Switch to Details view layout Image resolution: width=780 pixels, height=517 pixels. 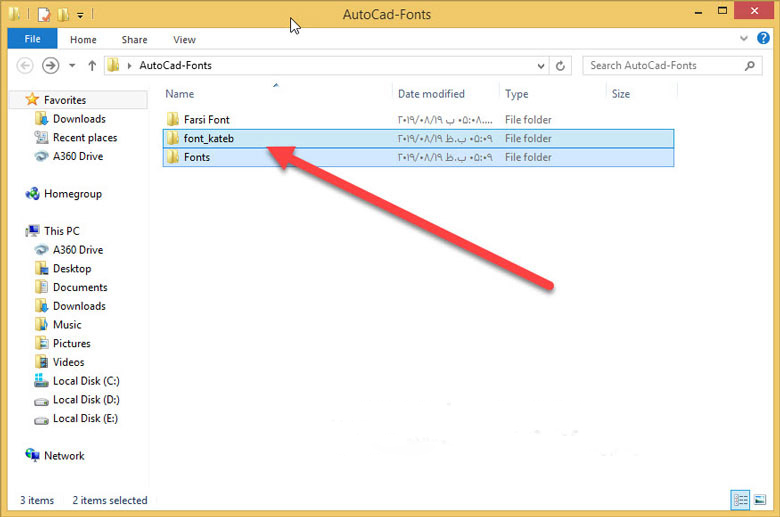(x=740, y=500)
